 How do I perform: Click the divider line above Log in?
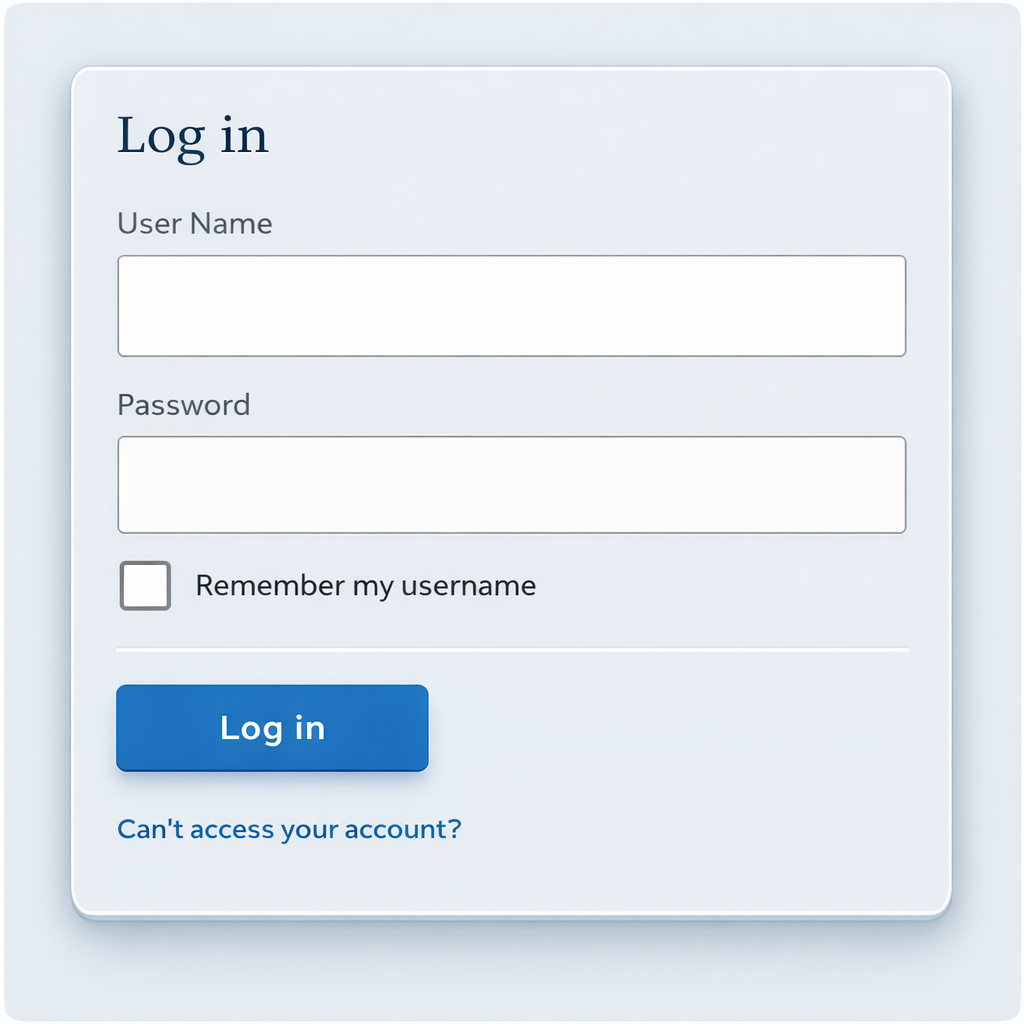tap(512, 650)
